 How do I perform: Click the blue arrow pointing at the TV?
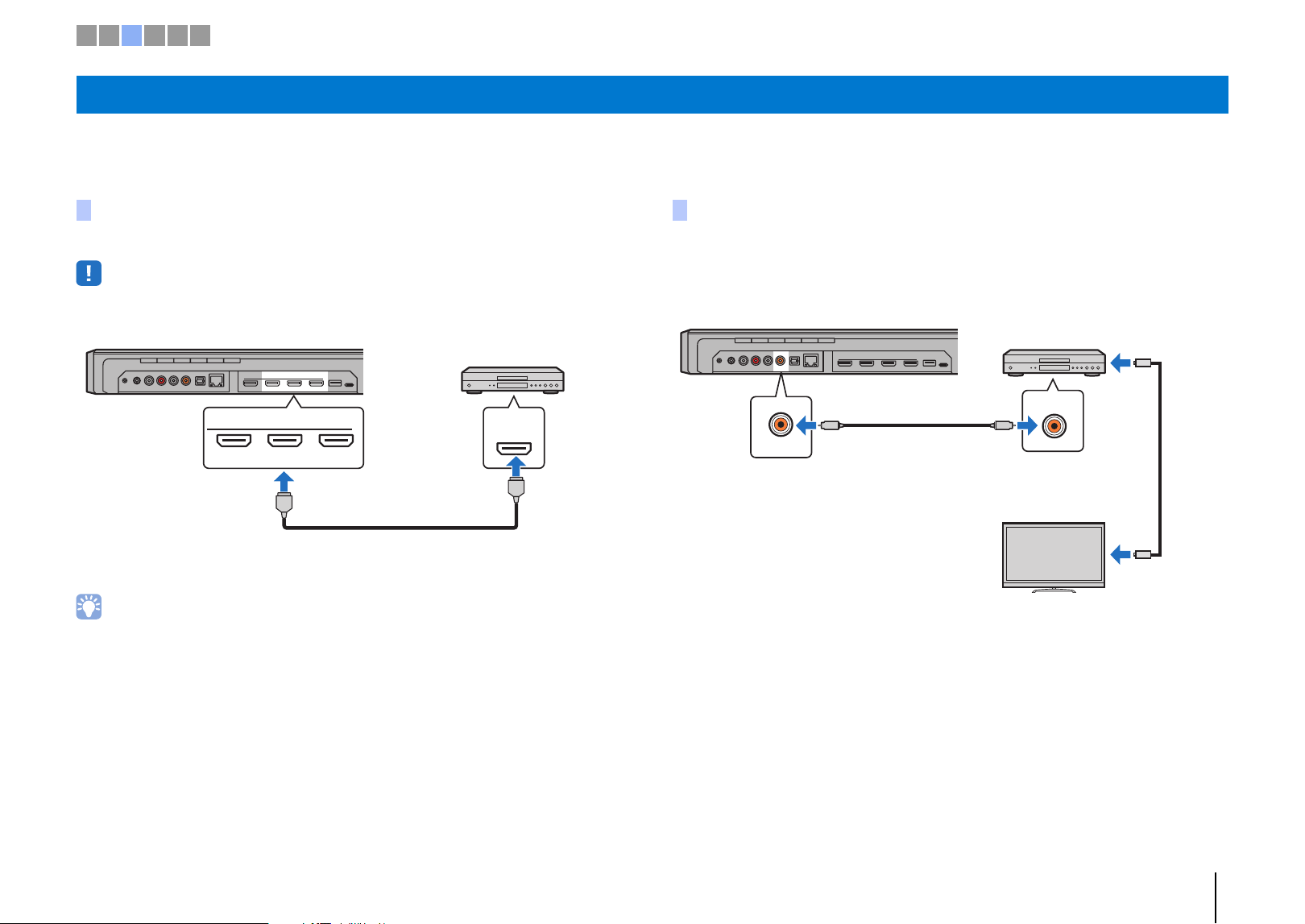click(1121, 554)
